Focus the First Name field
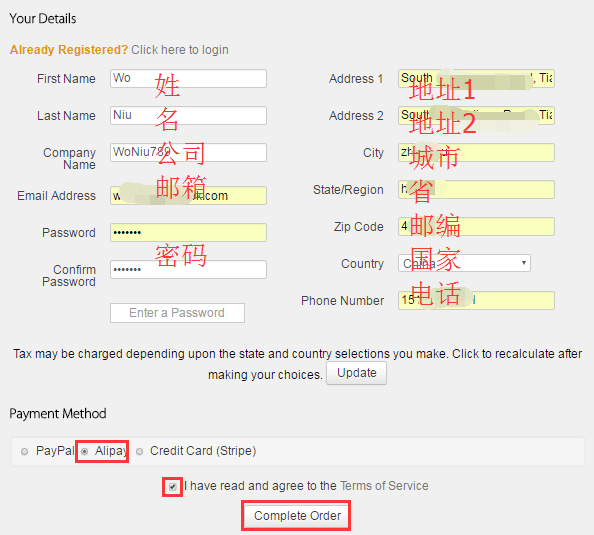Screen dimensions: 594x535 pyautogui.click(x=188, y=78)
